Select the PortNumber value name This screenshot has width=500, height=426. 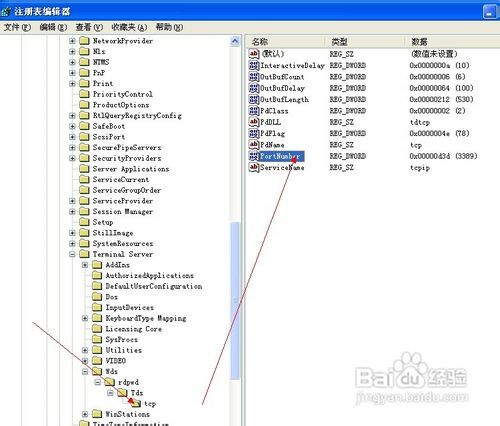(282, 156)
